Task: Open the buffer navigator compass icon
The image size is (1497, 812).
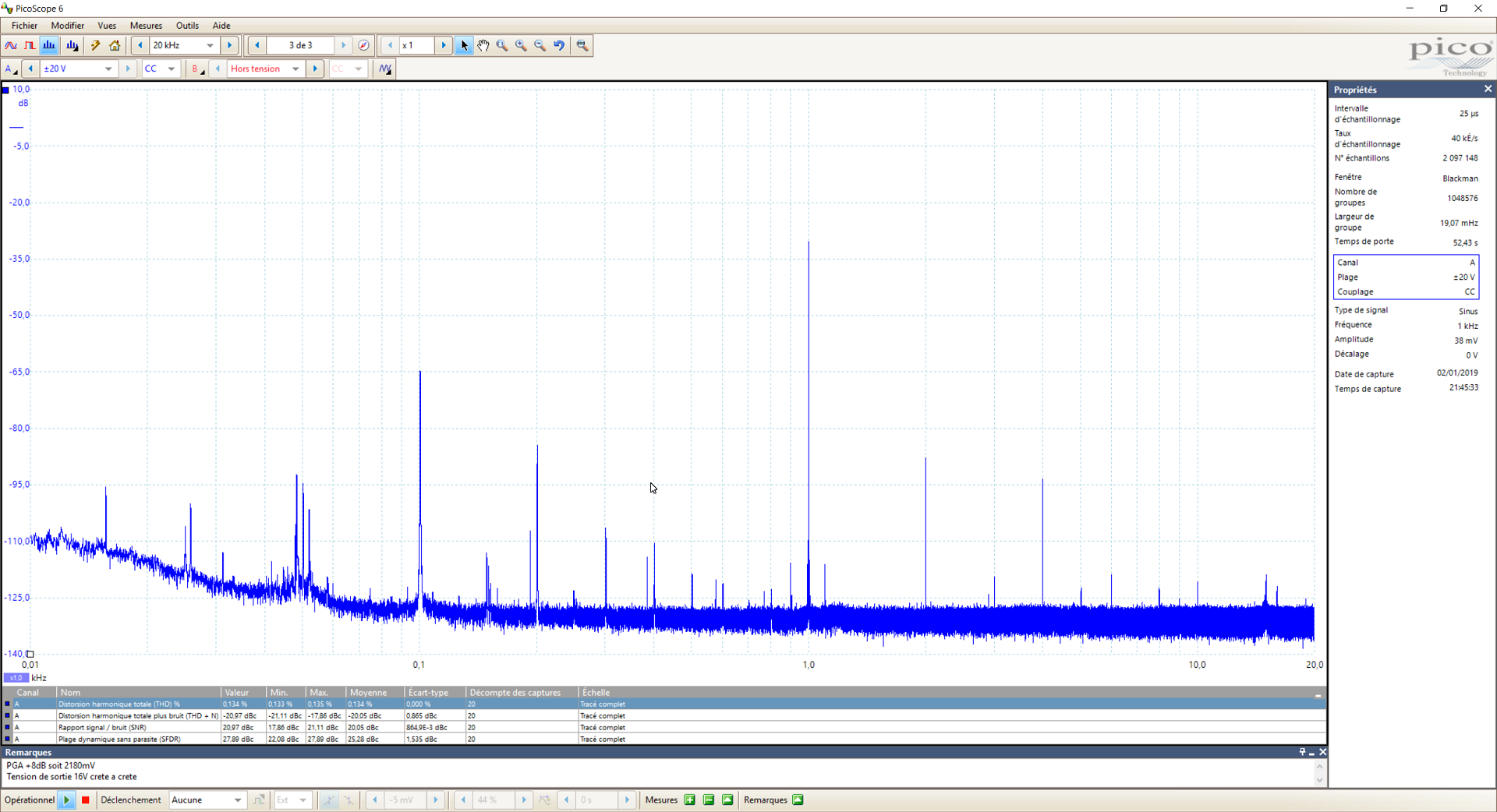Action: click(x=363, y=45)
